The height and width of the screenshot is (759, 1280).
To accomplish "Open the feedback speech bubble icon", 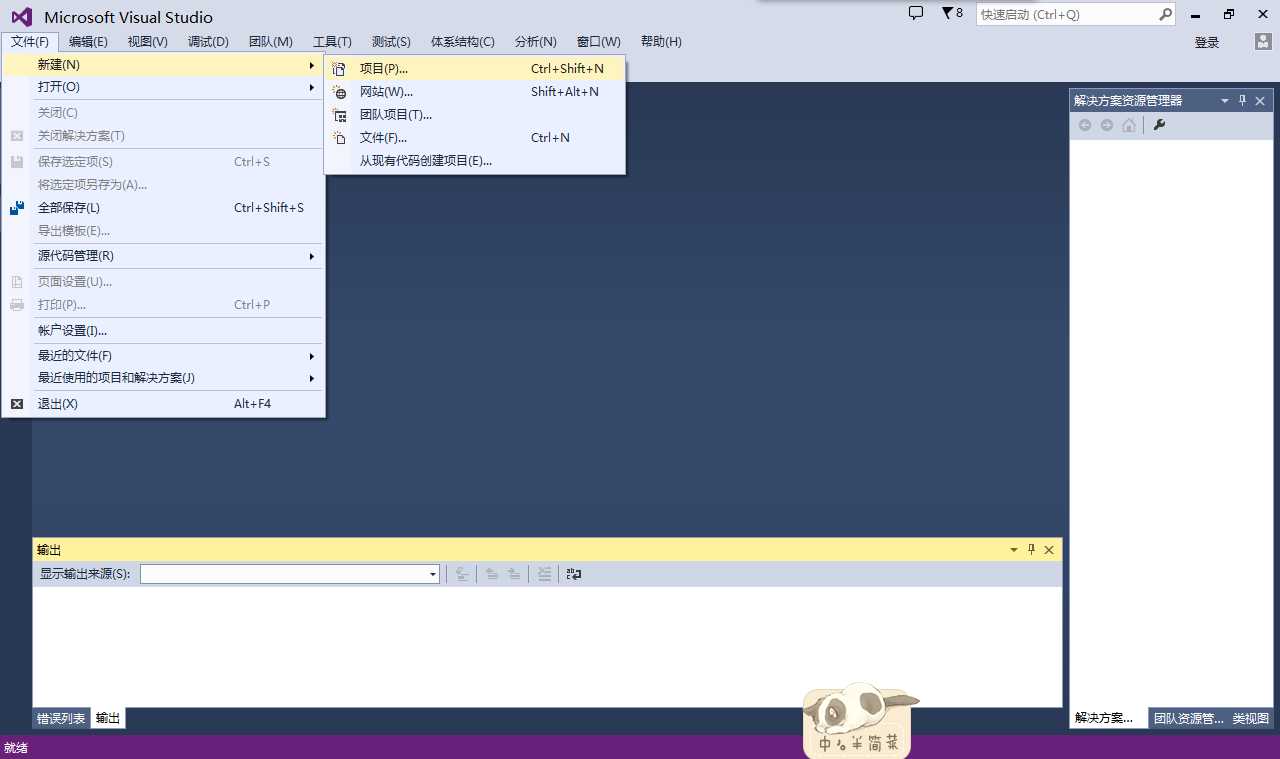I will (916, 13).
